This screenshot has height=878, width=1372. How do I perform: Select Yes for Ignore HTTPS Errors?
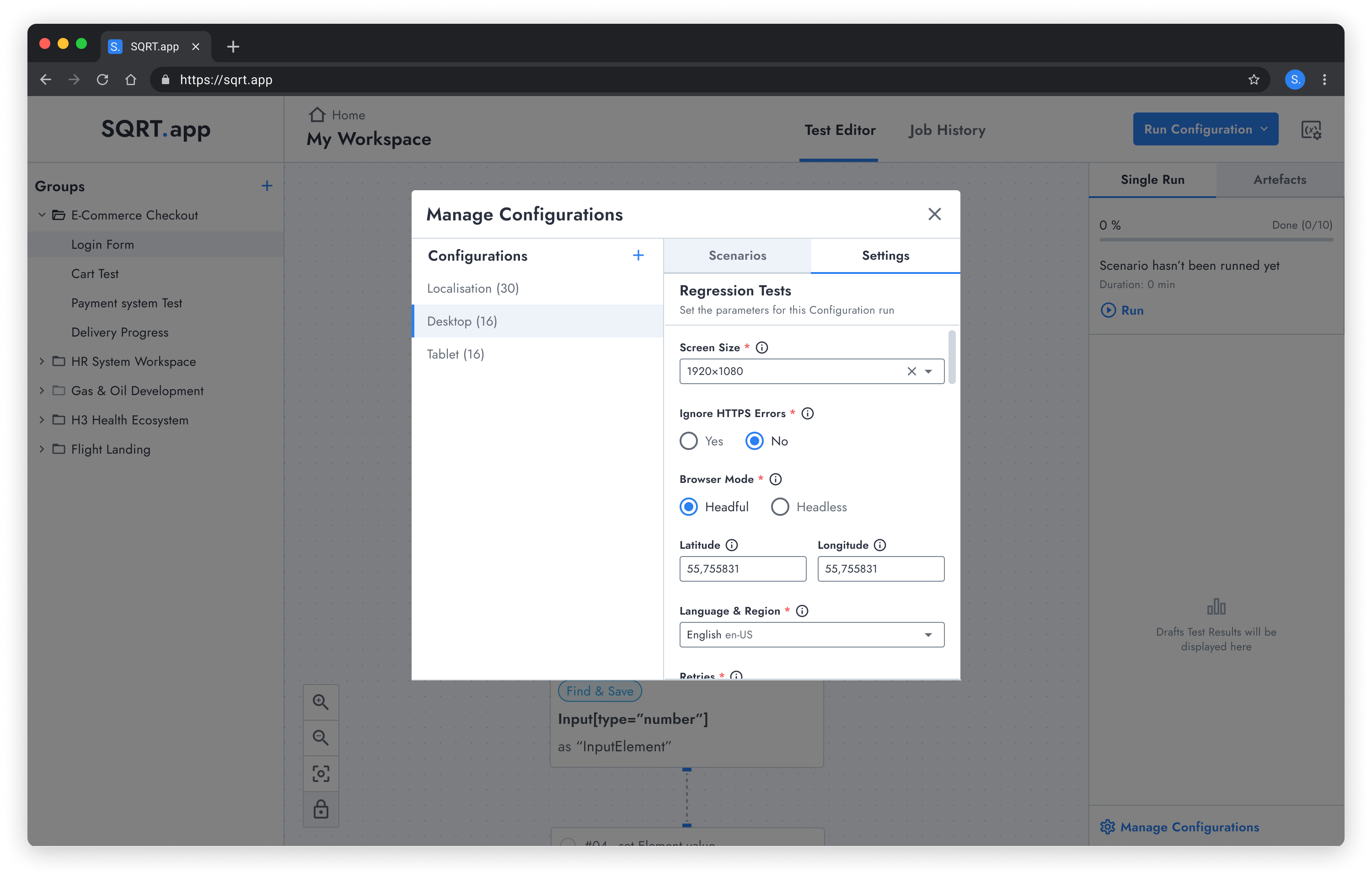click(x=689, y=441)
